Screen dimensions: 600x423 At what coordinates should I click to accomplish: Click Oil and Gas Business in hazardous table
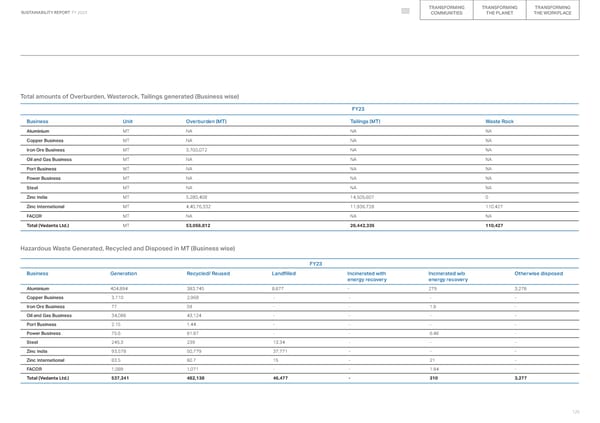point(49,316)
